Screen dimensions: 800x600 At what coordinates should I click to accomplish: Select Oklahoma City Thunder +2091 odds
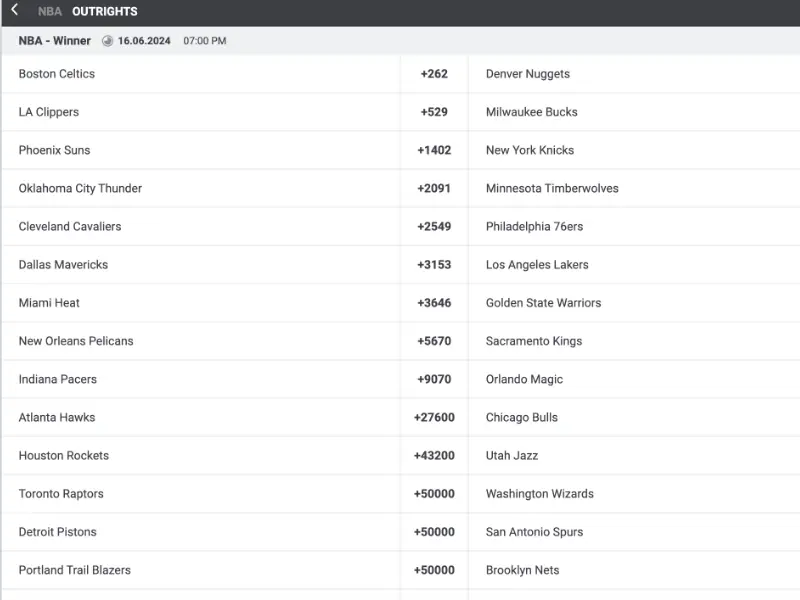(434, 188)
